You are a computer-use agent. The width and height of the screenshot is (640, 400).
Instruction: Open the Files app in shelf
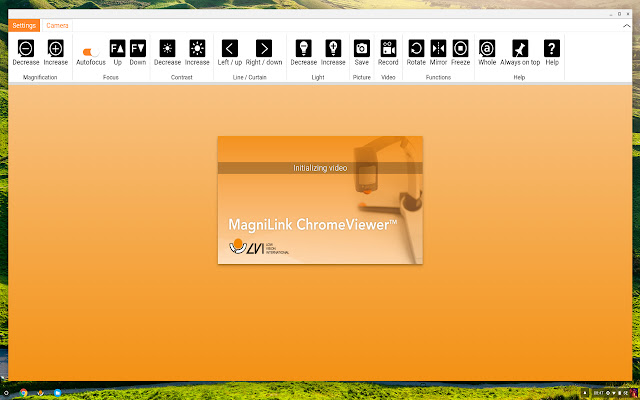pyautogui.click(x=58, y=393)
